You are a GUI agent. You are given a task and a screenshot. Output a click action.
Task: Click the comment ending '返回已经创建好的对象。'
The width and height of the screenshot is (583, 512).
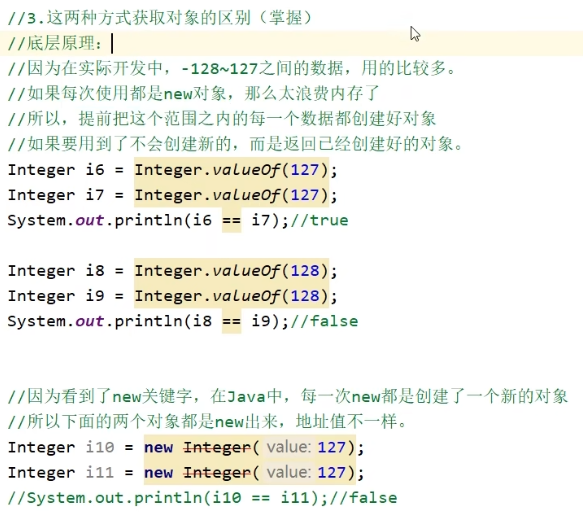235,144
